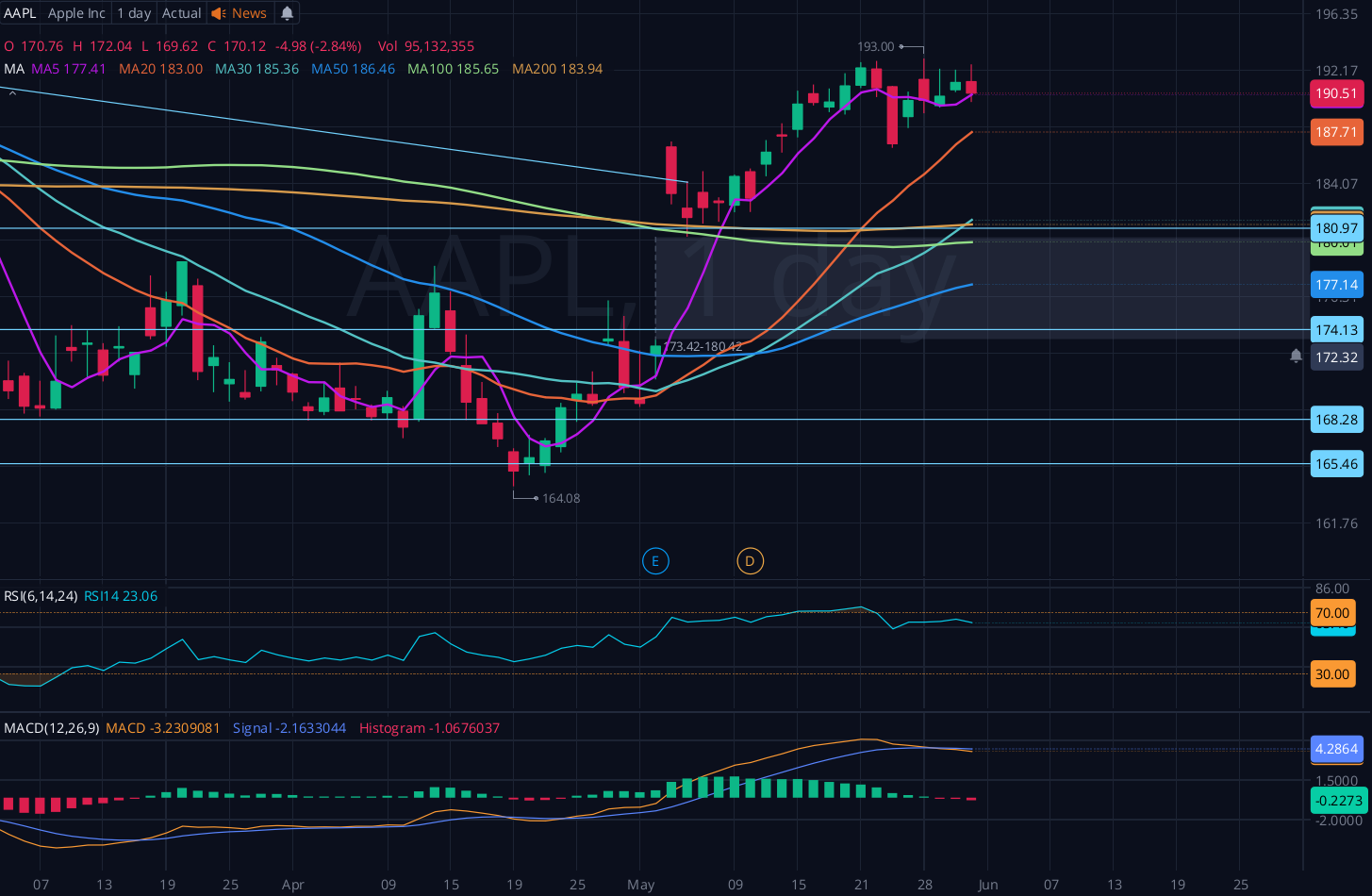Click the 173.42-180.42 range label
The image size is (1372, 896).
click(703, 347)
